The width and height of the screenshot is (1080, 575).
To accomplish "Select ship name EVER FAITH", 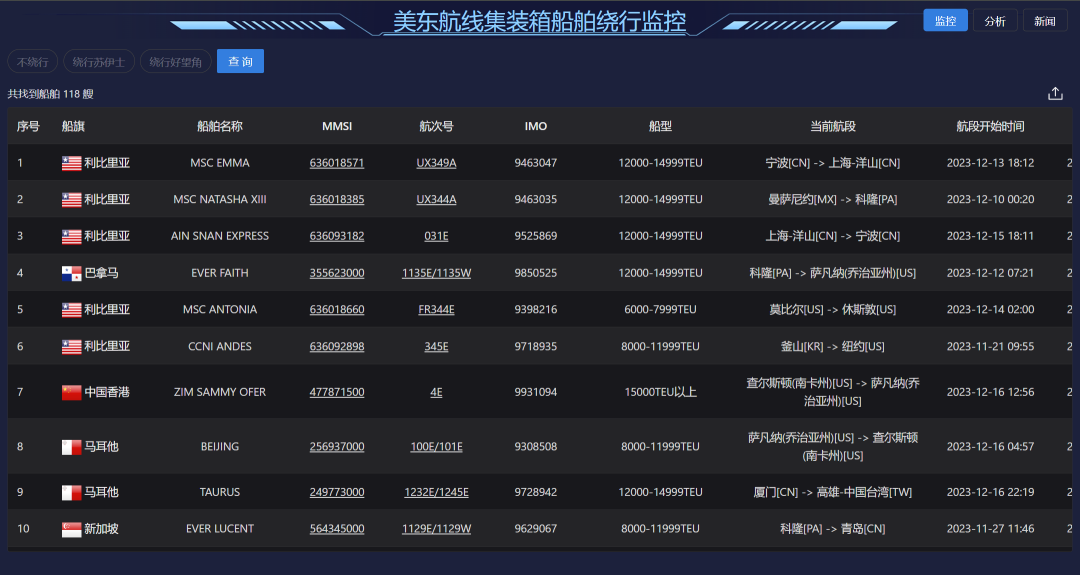I will pyautogui.click(x=220, y=273).
